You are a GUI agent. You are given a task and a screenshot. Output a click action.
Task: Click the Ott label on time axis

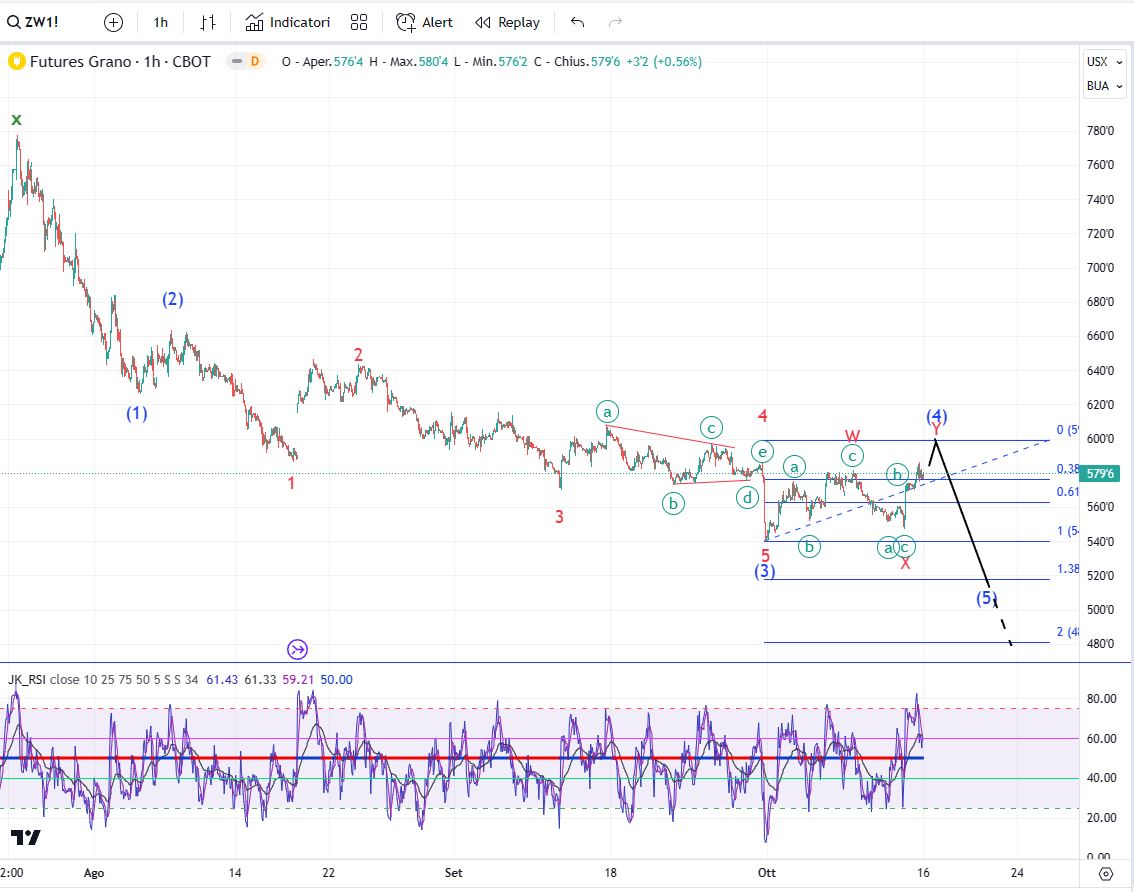pos(767,872)
